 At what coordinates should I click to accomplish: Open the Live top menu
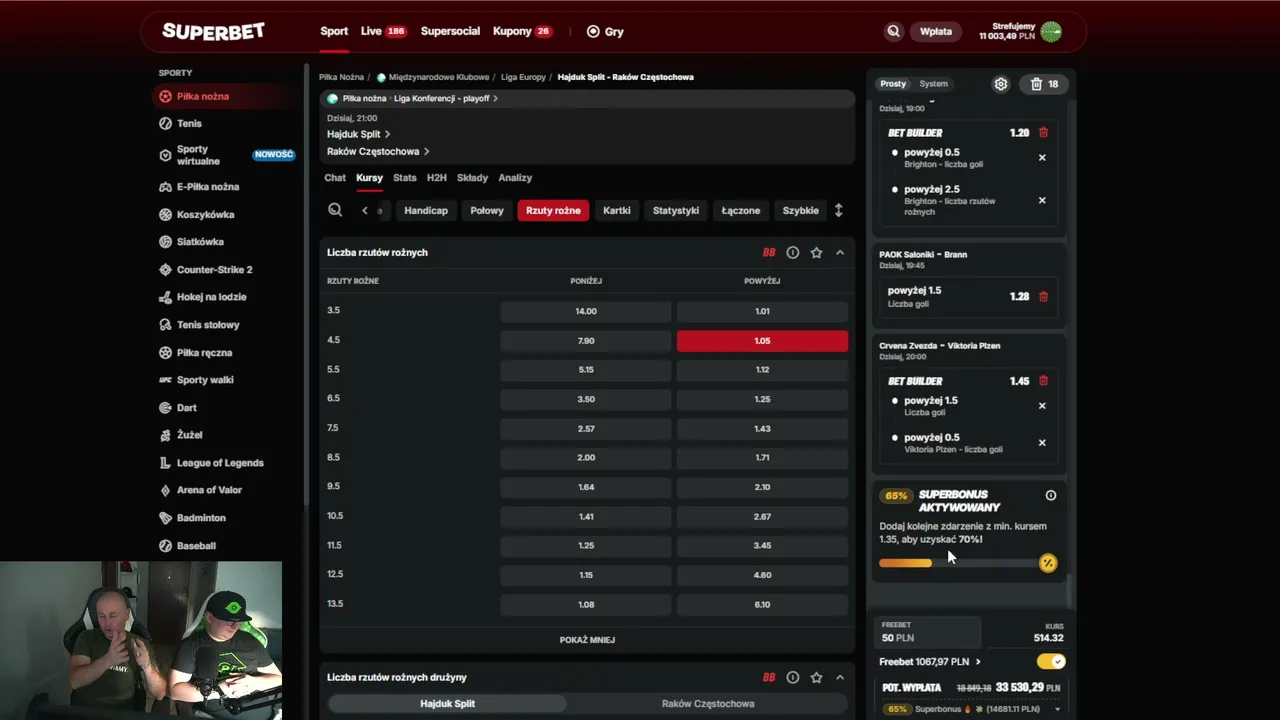[383, 31]
